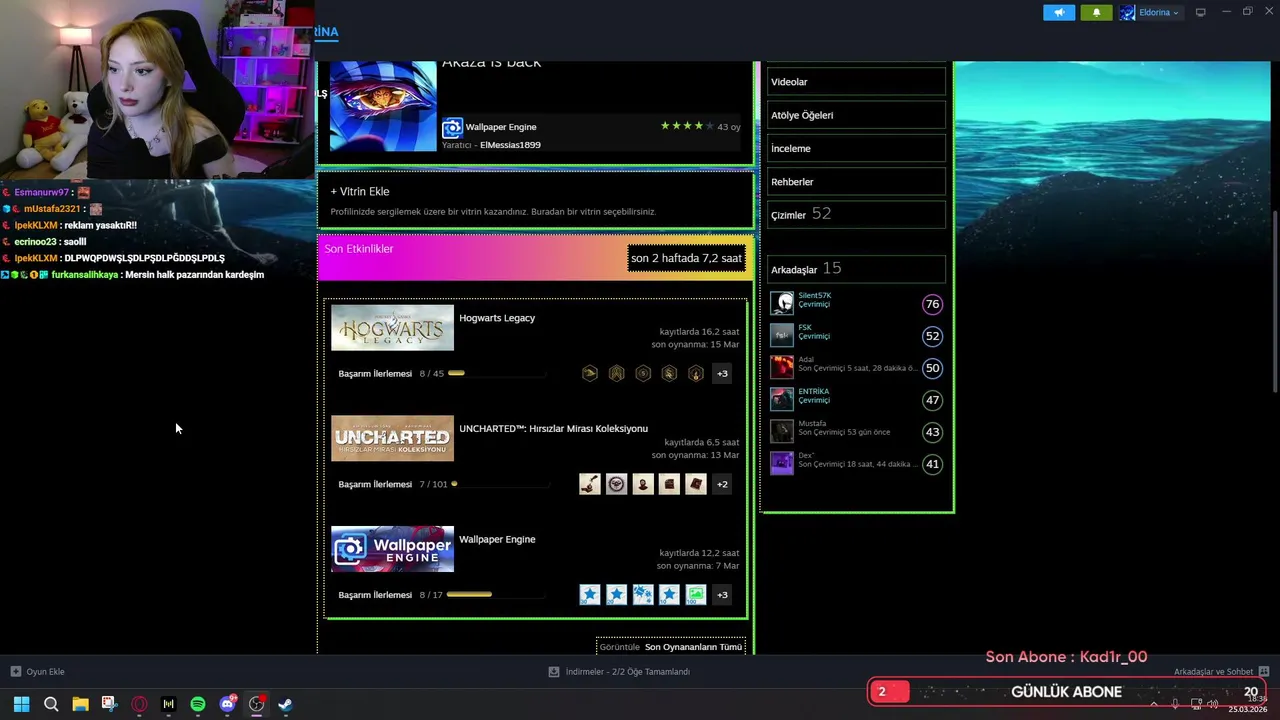View green Wallpaper Engine image achievement

pyautogui.click(x=696, y=595)
